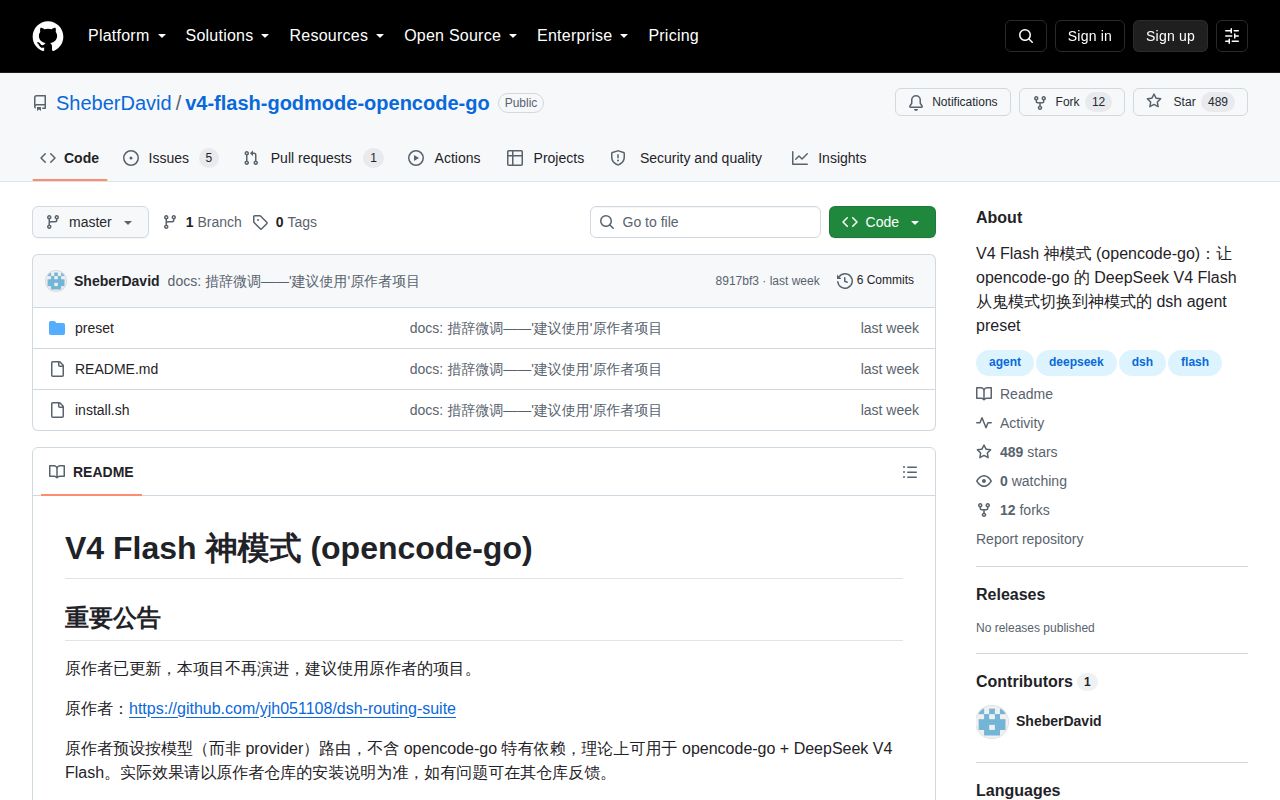Click the Notifications bell button
Viewport: 1280px width, 800px height.
pyautogui.click(x=953, y=102)
